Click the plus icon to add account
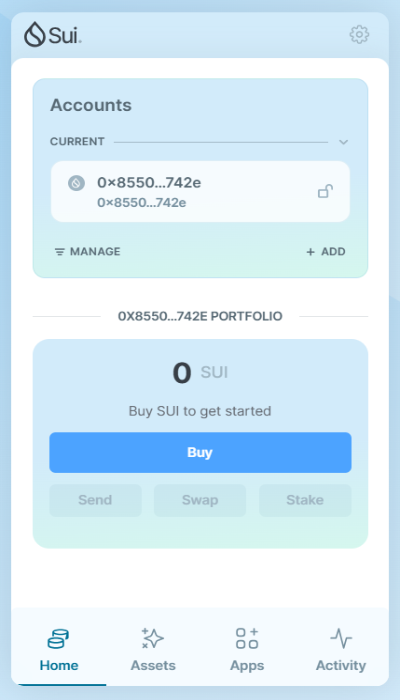 coord(310,252)
